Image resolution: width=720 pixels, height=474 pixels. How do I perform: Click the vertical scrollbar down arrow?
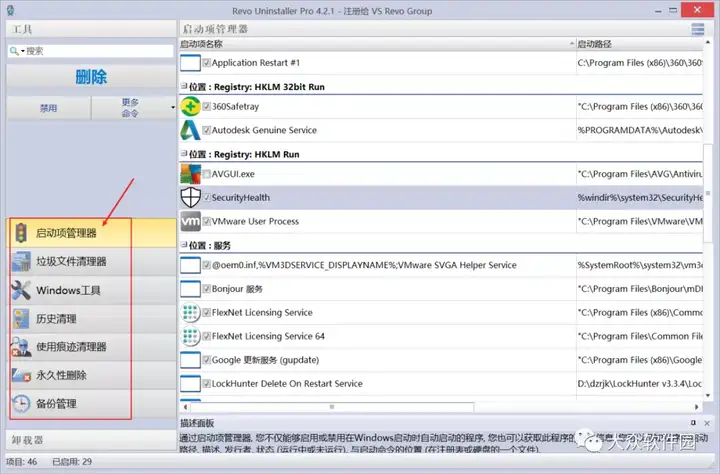[x=708, y=395]
